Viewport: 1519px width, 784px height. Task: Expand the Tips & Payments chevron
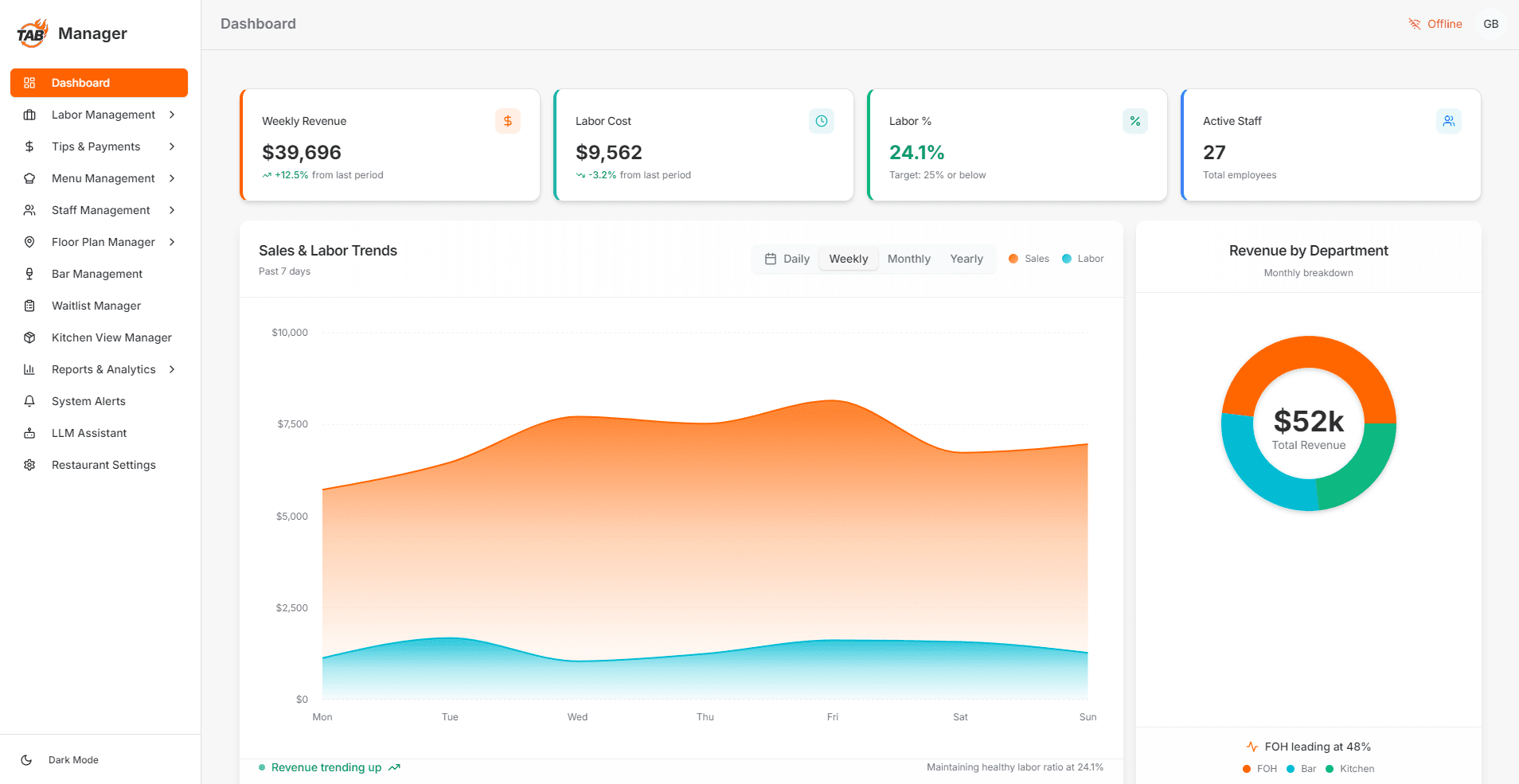(x=172, y=146)
